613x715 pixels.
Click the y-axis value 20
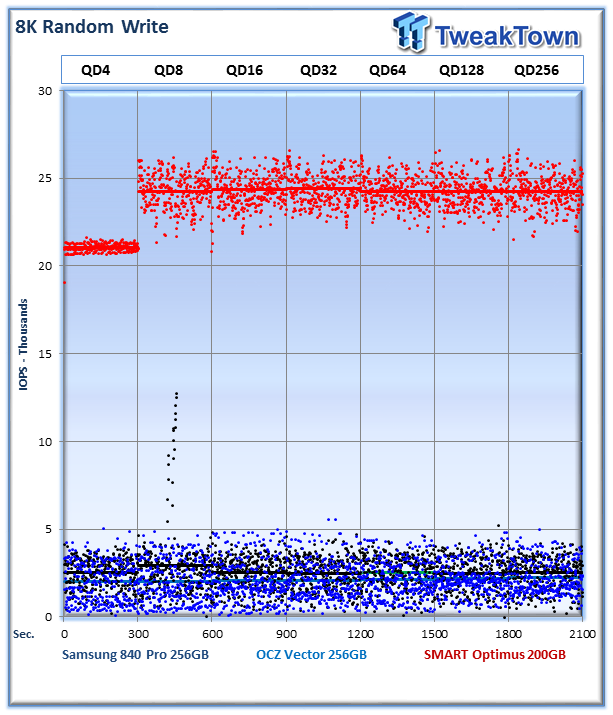(x=45, y=266)
